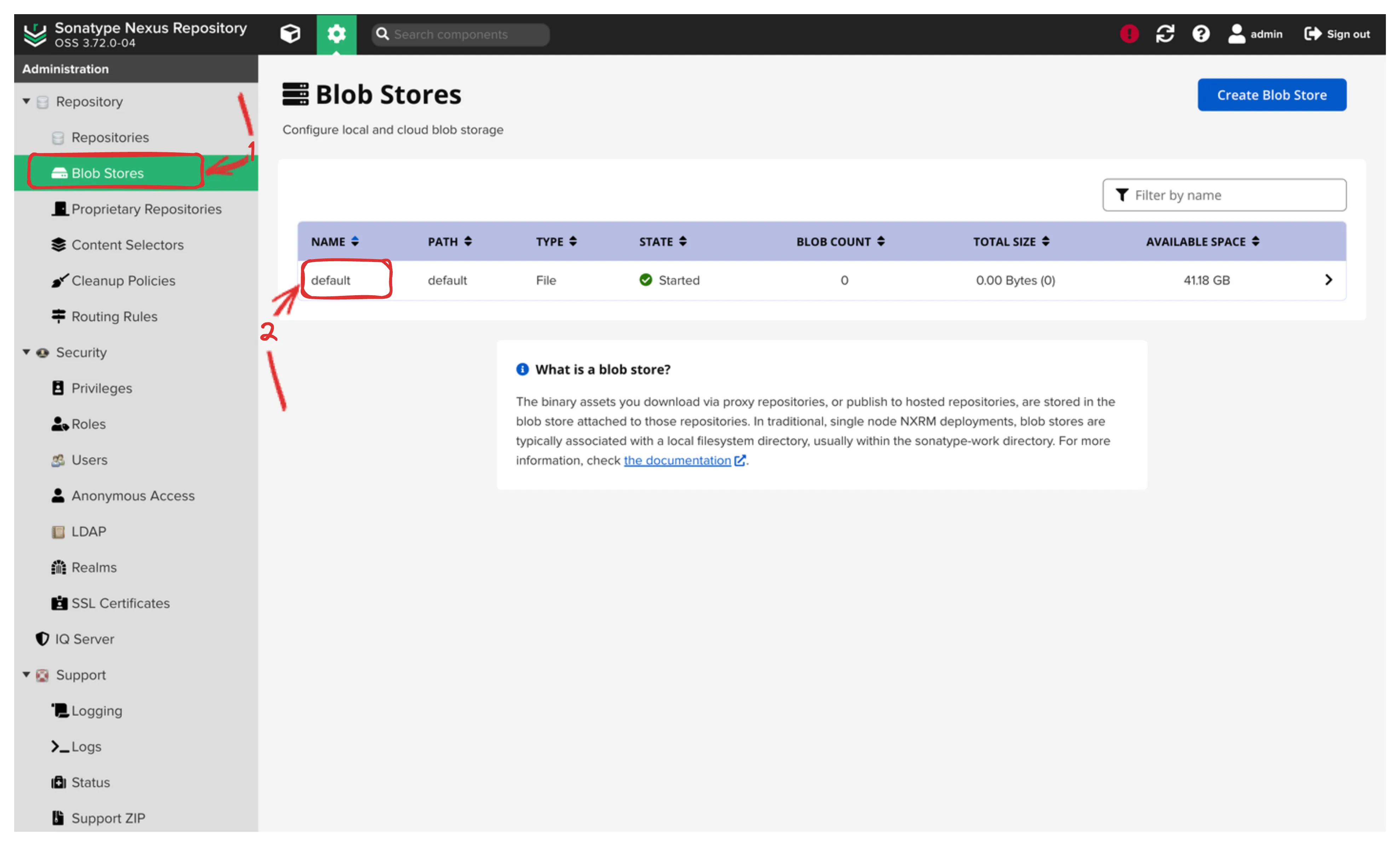1400x846 pixels.
Task: Open Content Selectors in sidebar
Action: click(x=128, y=245)
